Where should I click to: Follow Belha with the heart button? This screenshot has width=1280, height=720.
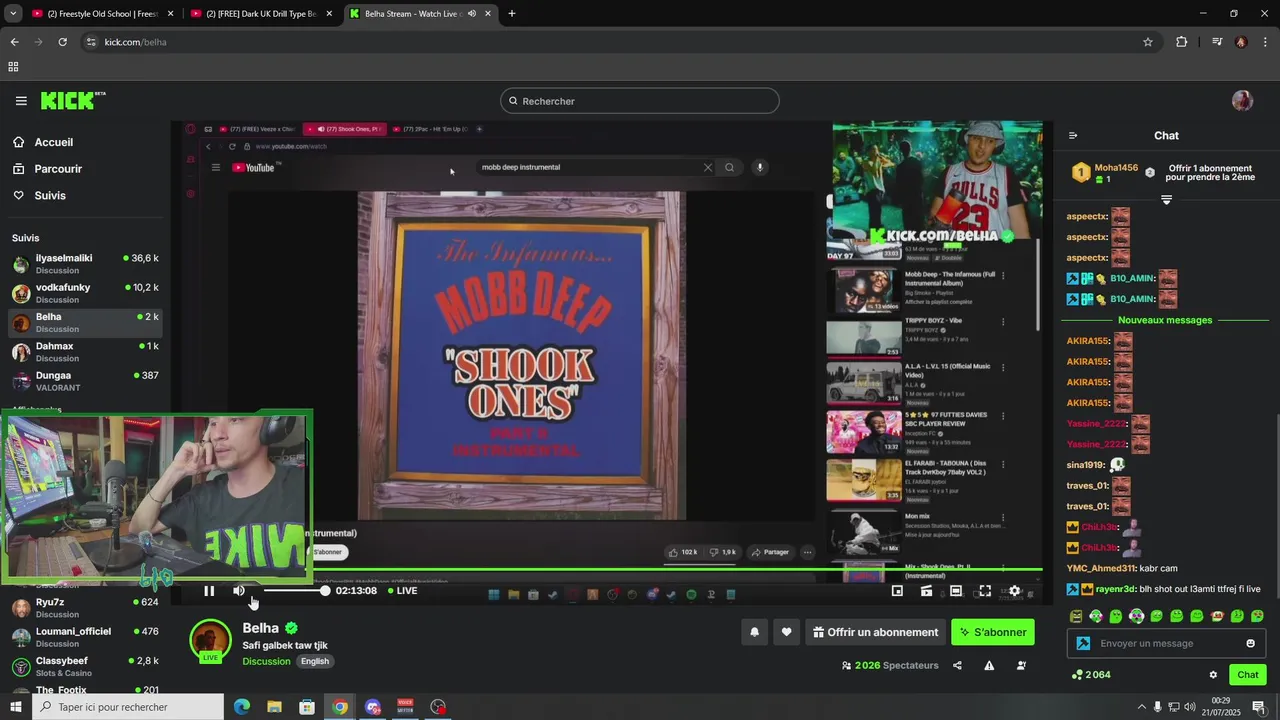click(x=786, y=632)
